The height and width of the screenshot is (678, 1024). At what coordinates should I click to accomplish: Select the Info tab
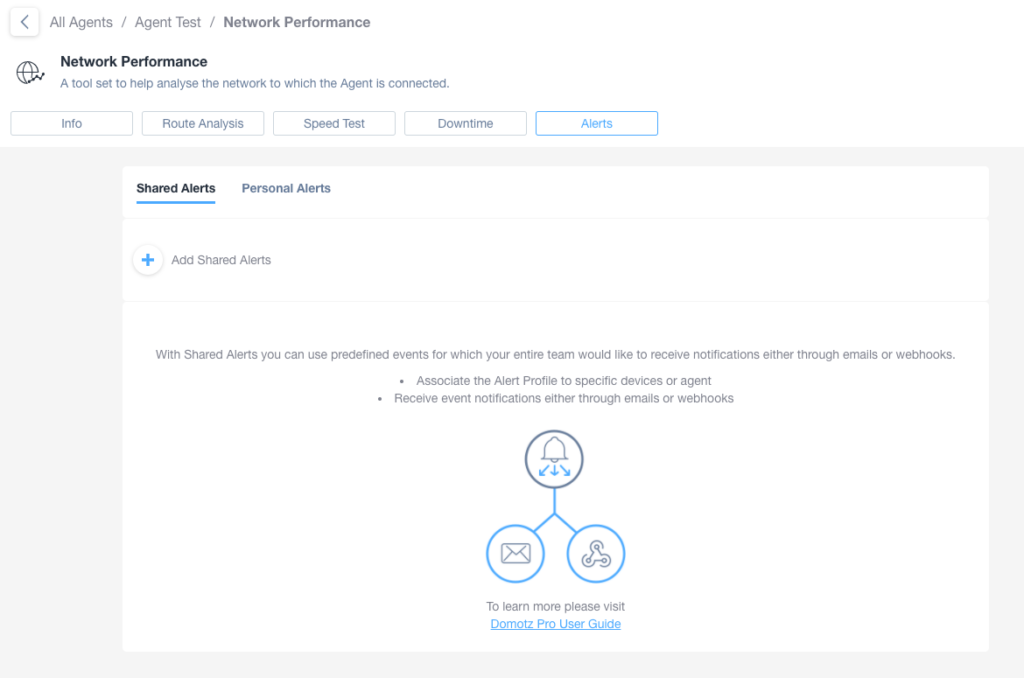tap(71, 123)
